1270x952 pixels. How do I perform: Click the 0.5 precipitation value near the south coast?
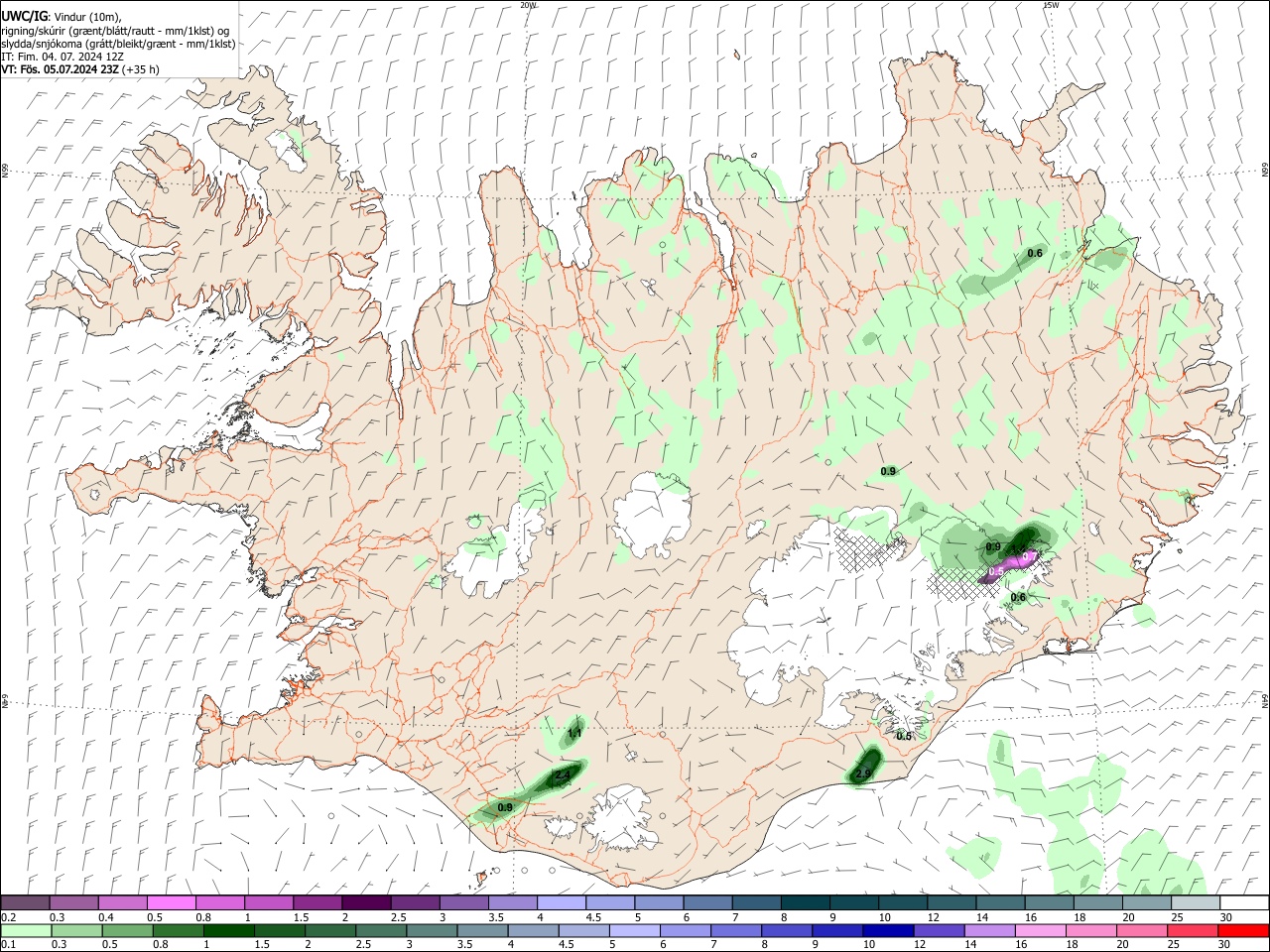click(904, 736)
